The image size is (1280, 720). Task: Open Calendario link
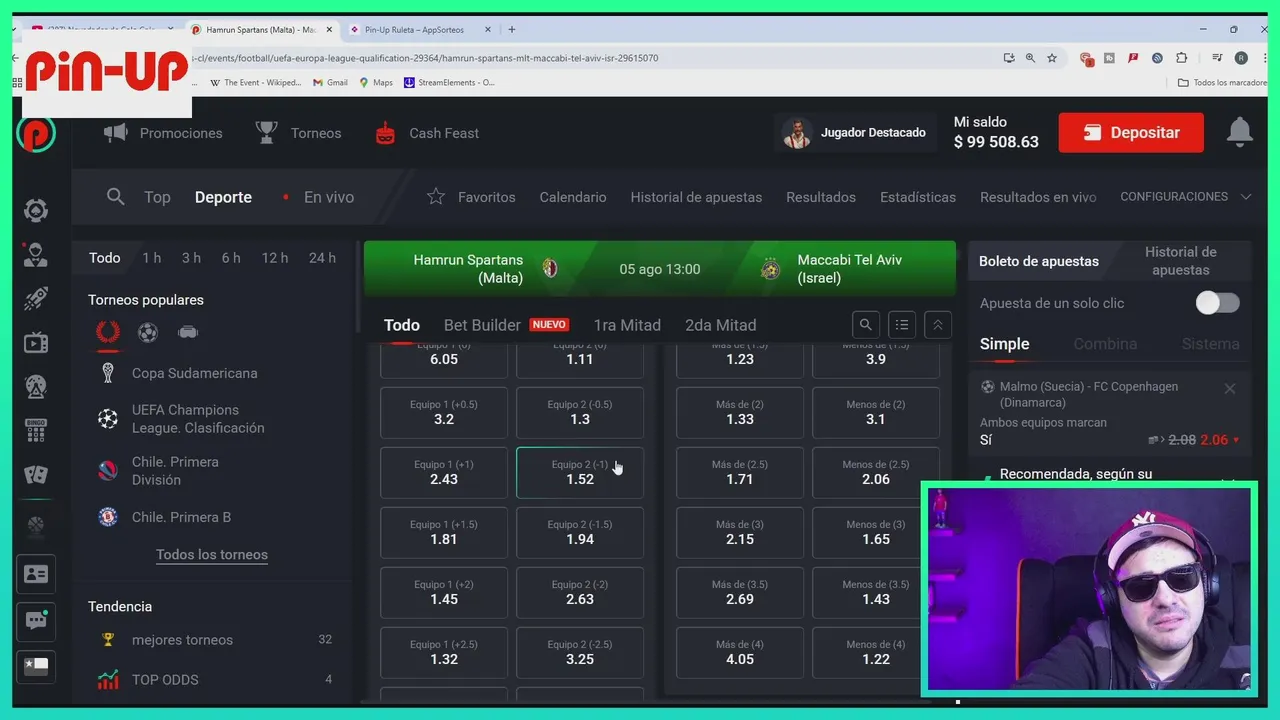click(x=573, y=197)
